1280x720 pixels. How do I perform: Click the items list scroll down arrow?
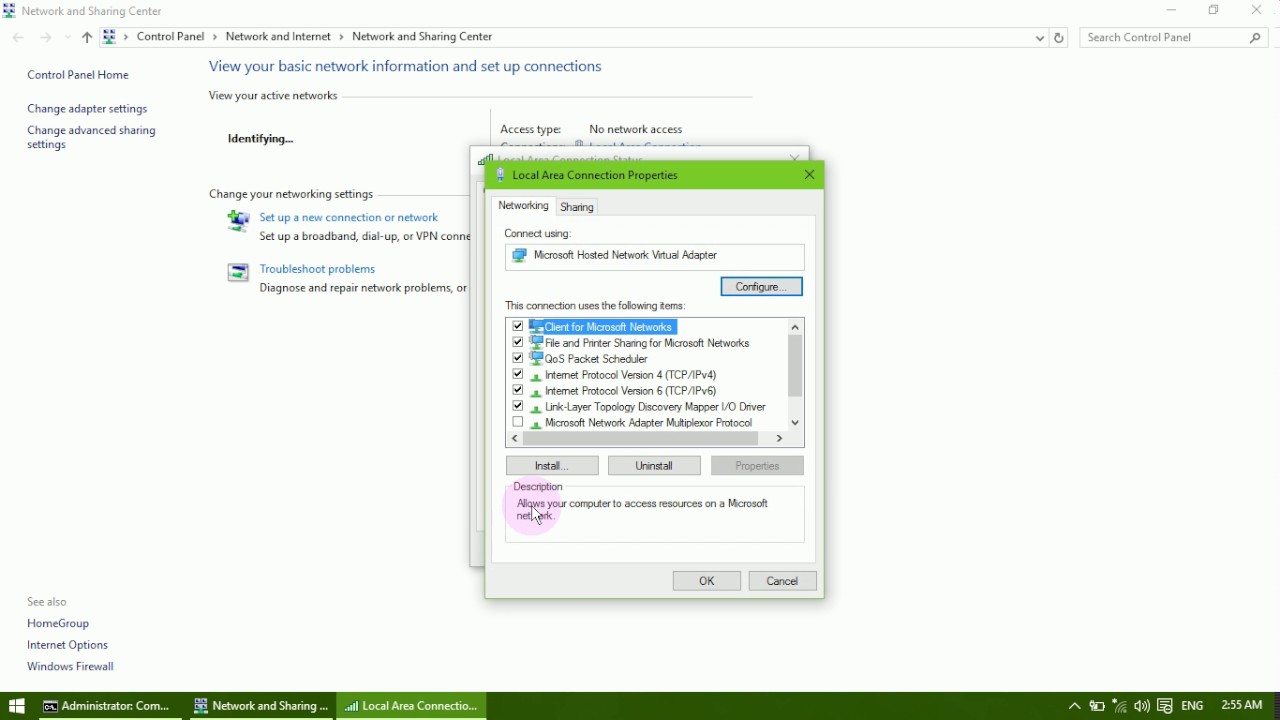pyautogui.click(x=796, y=424)
